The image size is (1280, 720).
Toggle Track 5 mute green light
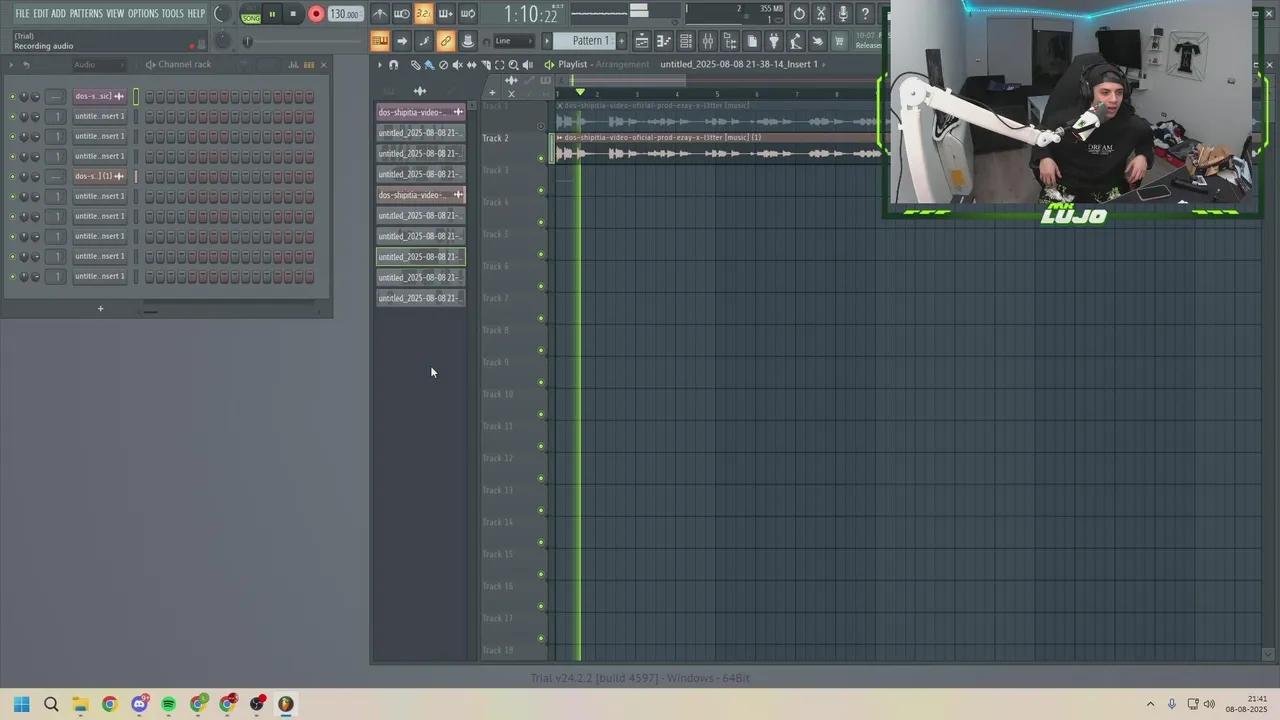(541, 254)
